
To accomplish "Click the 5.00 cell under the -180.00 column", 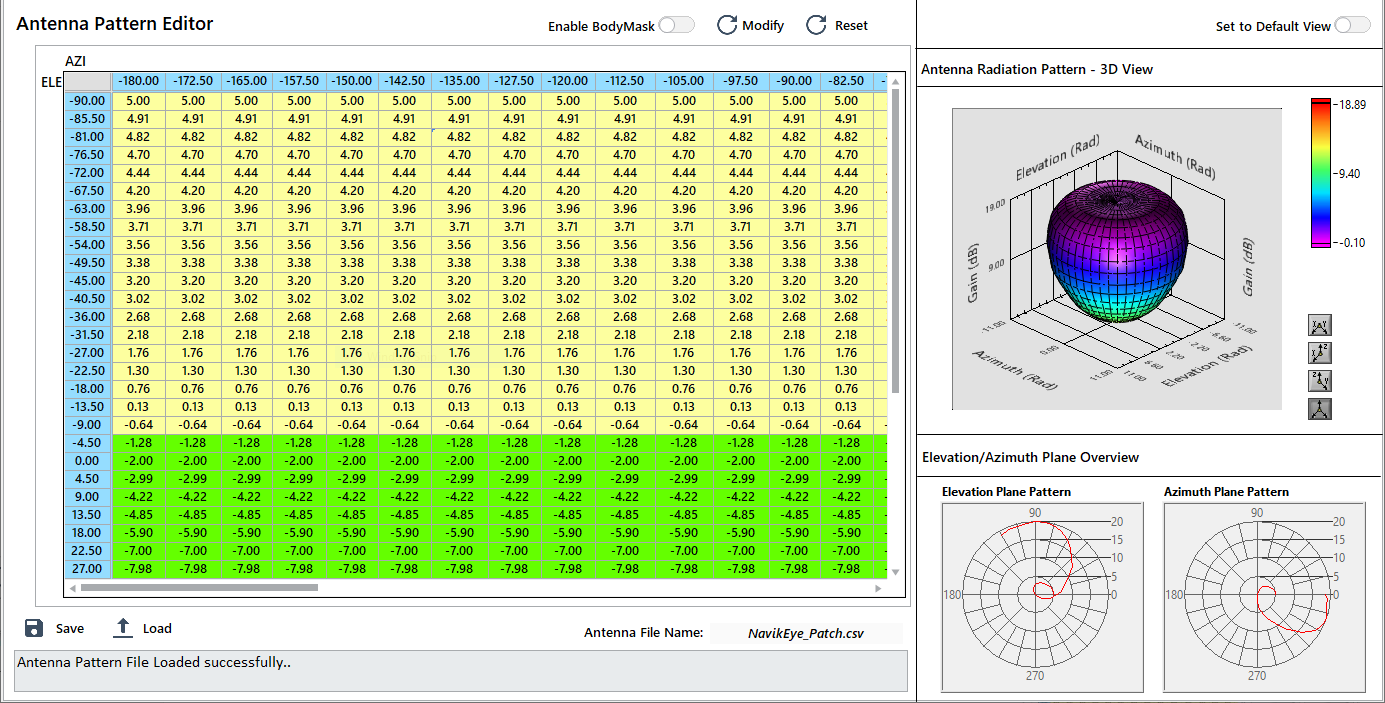I will pos(139,100).
